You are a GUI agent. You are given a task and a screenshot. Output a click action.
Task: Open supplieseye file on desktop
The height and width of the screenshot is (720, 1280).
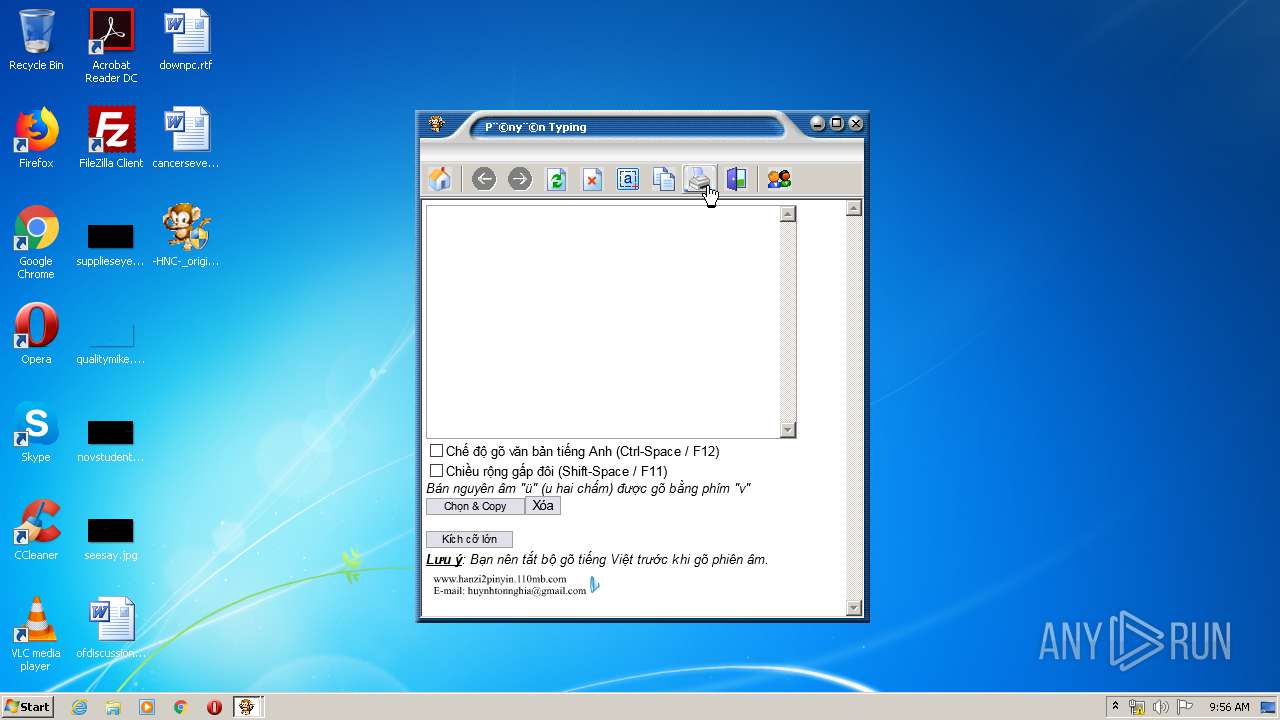point(111,245)
